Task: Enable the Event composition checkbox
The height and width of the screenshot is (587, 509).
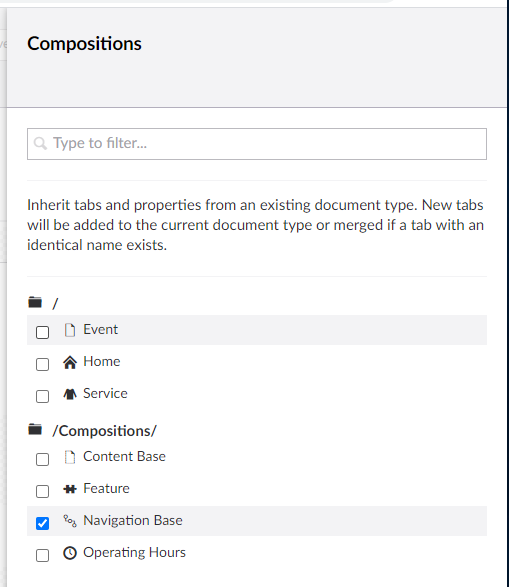Action: 42,332
